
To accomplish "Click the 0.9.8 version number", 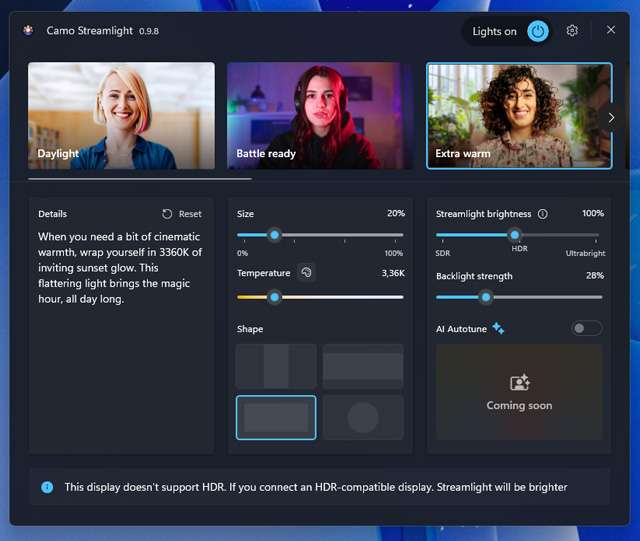I will (x=149, y=31).
